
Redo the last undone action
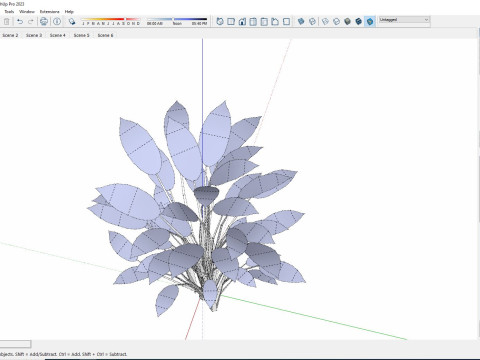tap(31, 22)
